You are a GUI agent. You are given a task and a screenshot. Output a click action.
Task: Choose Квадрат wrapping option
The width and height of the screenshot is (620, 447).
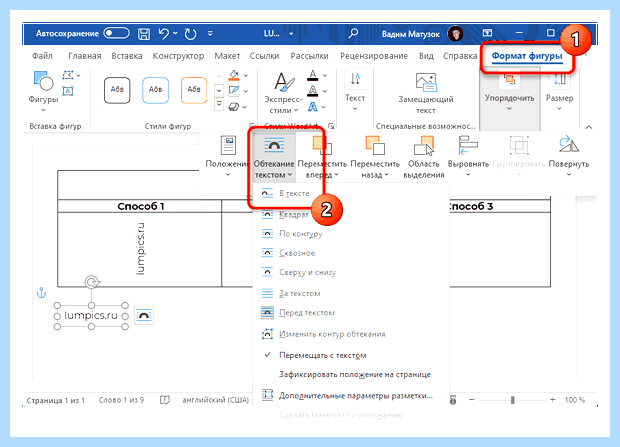click(350, 214)
